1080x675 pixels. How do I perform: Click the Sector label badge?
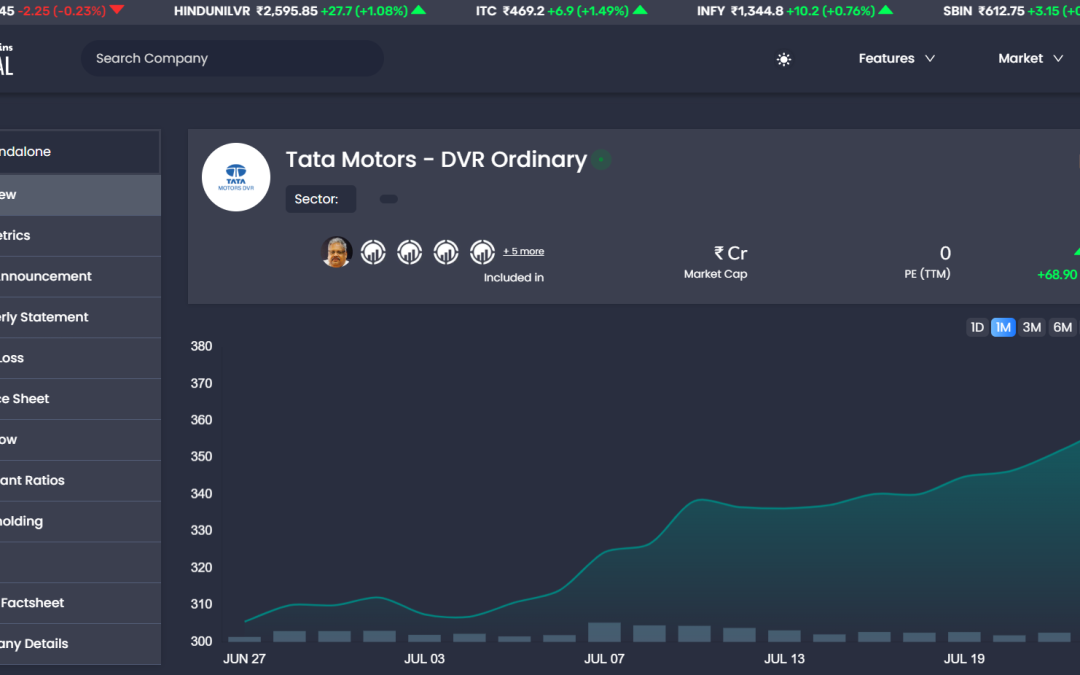coord(321,199)
